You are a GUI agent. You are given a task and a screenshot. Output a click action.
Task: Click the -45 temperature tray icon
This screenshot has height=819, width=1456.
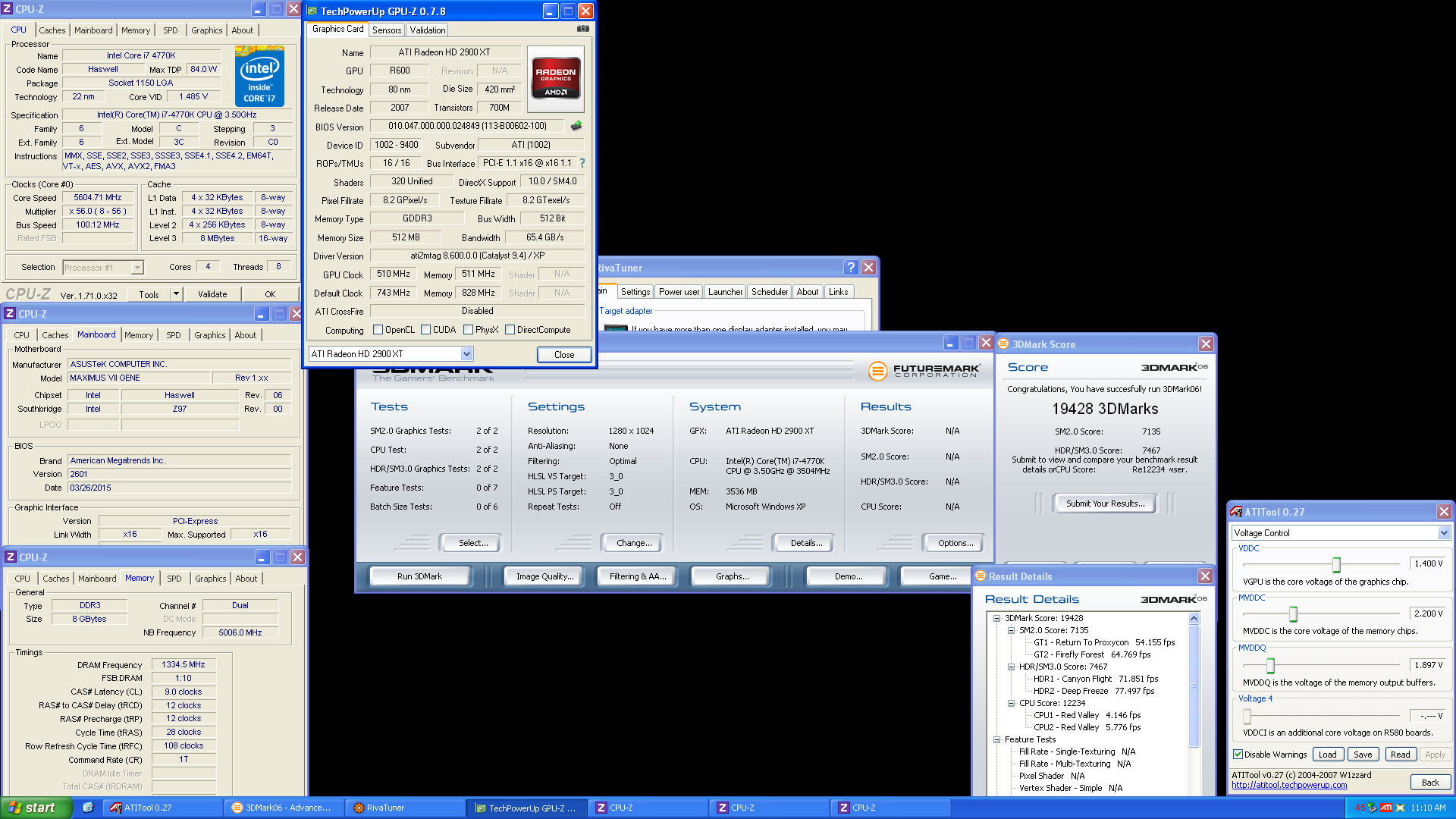click(1360, 808)
